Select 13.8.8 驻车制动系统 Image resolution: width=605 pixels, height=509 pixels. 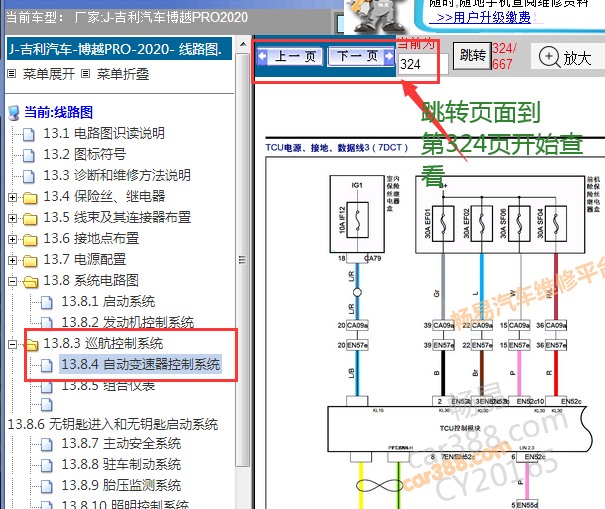(121, 464)
